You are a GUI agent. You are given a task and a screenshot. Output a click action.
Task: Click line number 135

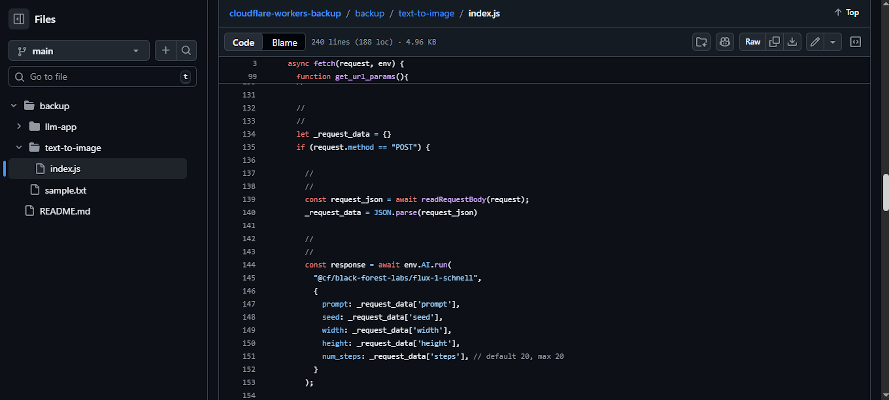249,147
